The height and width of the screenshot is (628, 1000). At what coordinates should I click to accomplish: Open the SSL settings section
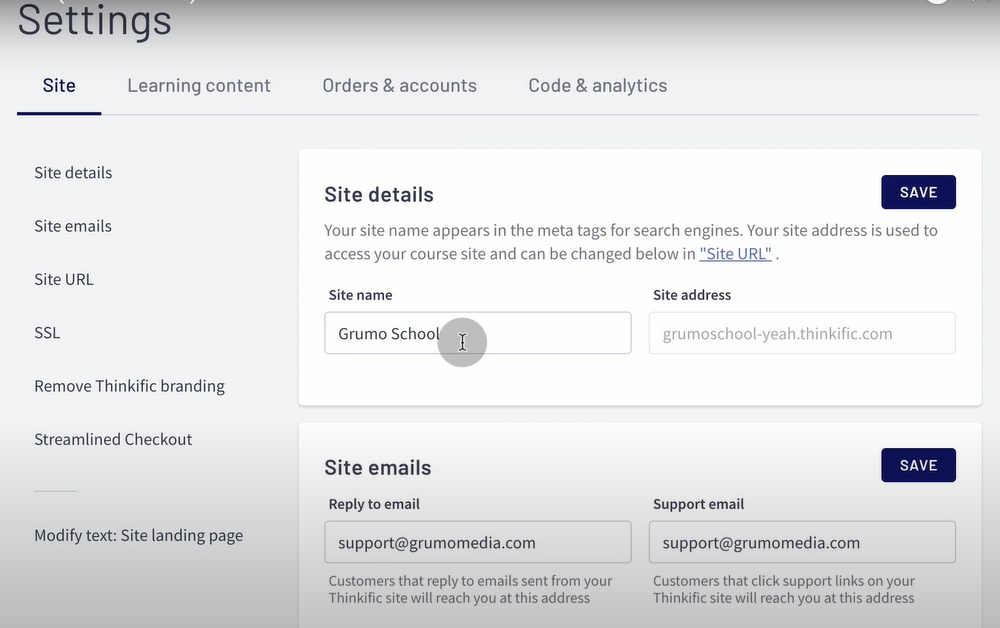[x=46, y=332]
